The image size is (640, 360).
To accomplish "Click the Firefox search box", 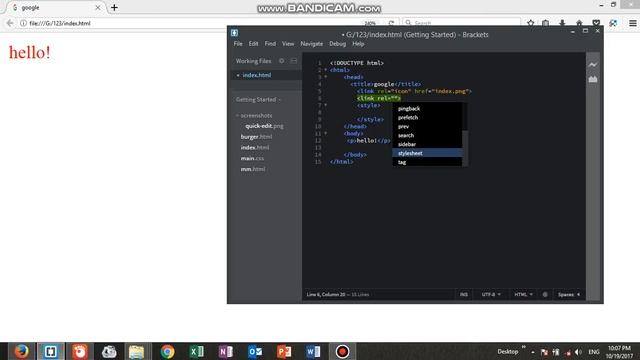I will pyautogui.click(x=461, y=23).
